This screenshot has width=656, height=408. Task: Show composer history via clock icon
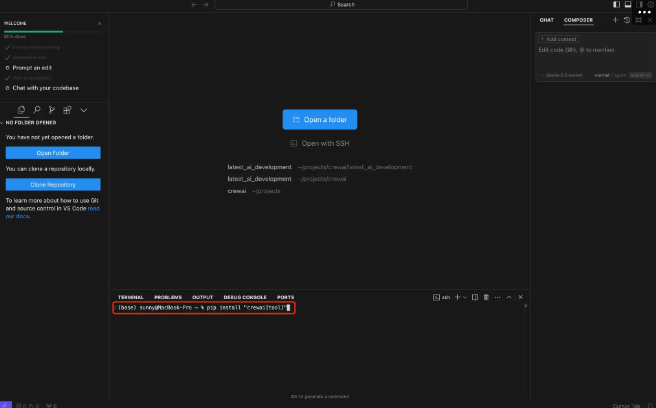[x=627, y=20]
